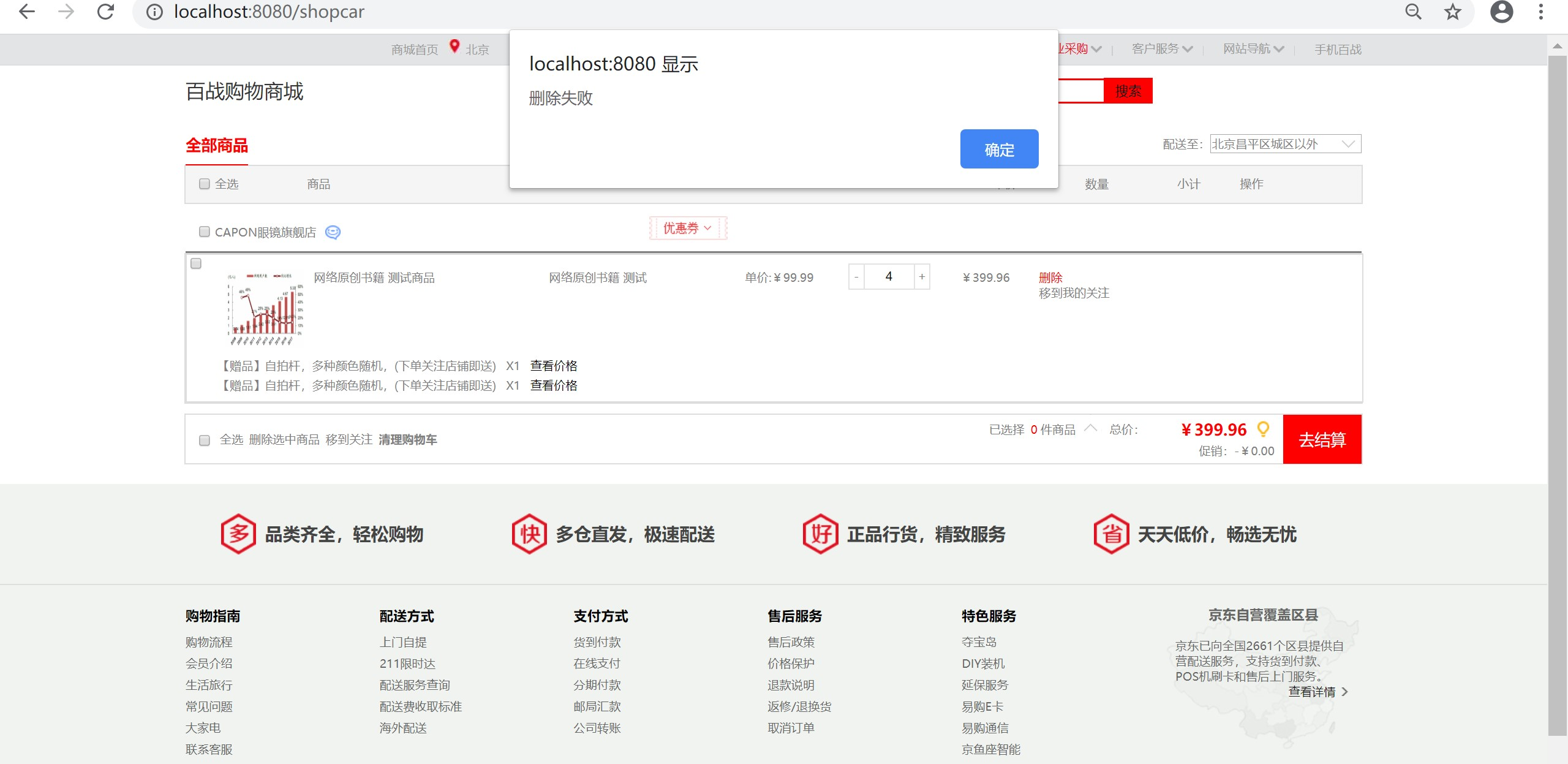
Task: Open the browser three-dot menu
Action: (x=1541, y=12)
